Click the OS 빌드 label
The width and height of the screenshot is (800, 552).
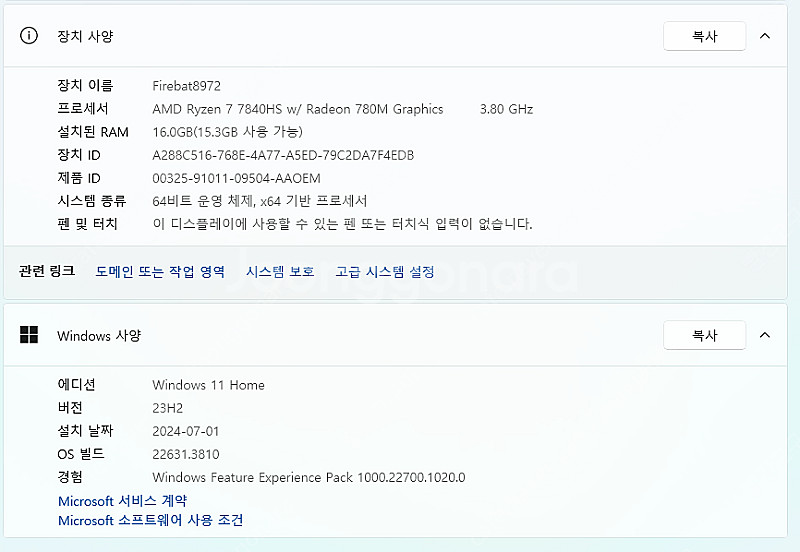81,454
